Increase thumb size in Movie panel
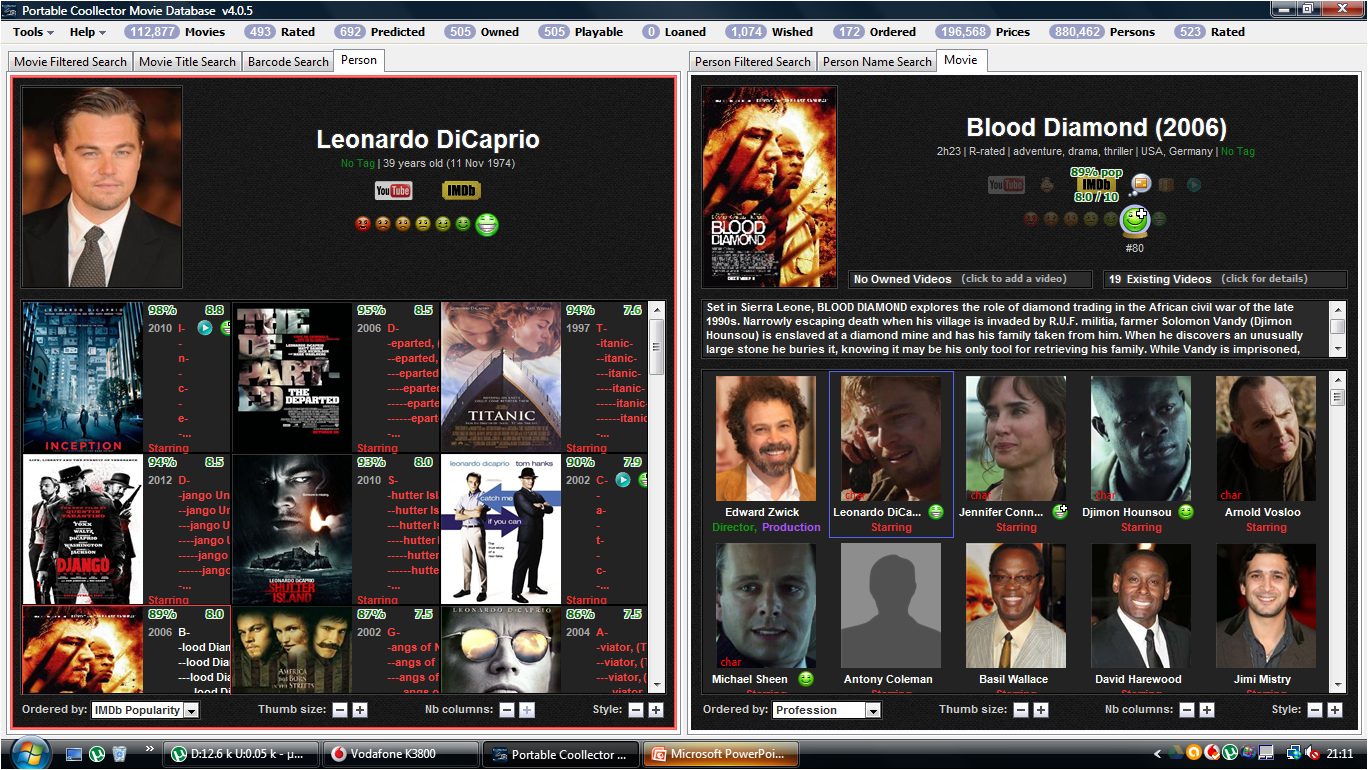Viewport: 1368px width, 770px height. click(1041, 710)
